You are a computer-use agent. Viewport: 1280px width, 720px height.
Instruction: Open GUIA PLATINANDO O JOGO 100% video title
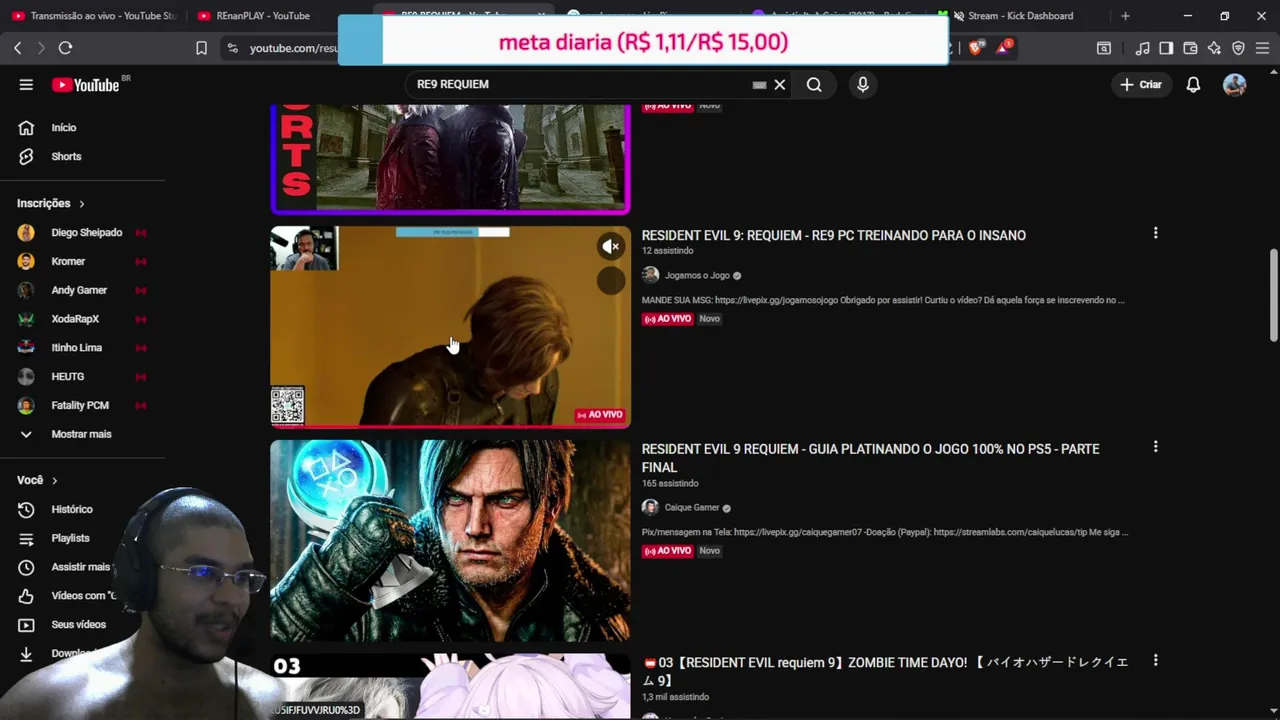870,458
